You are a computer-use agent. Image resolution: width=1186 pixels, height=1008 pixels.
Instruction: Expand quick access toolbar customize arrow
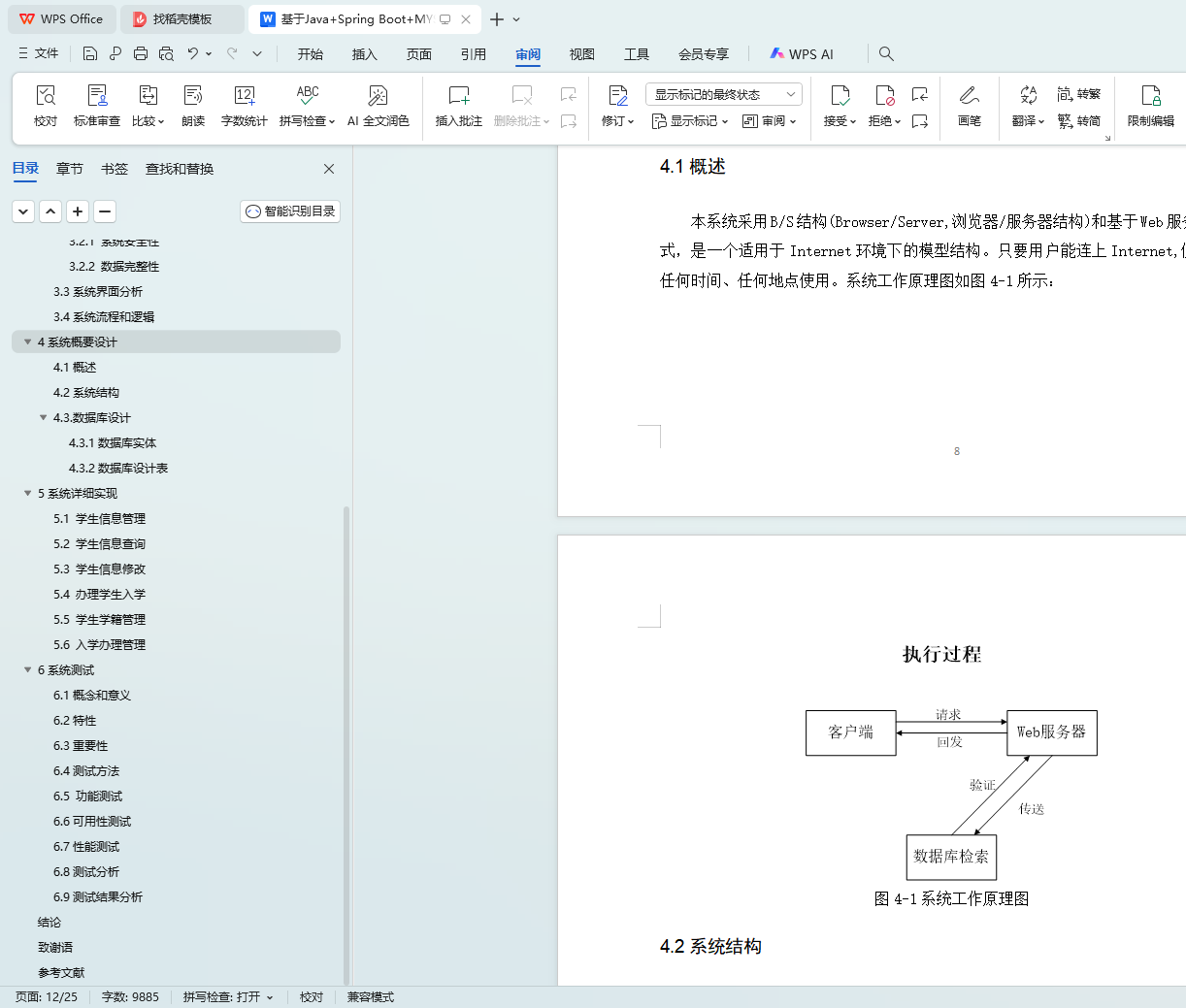(257, 53)
